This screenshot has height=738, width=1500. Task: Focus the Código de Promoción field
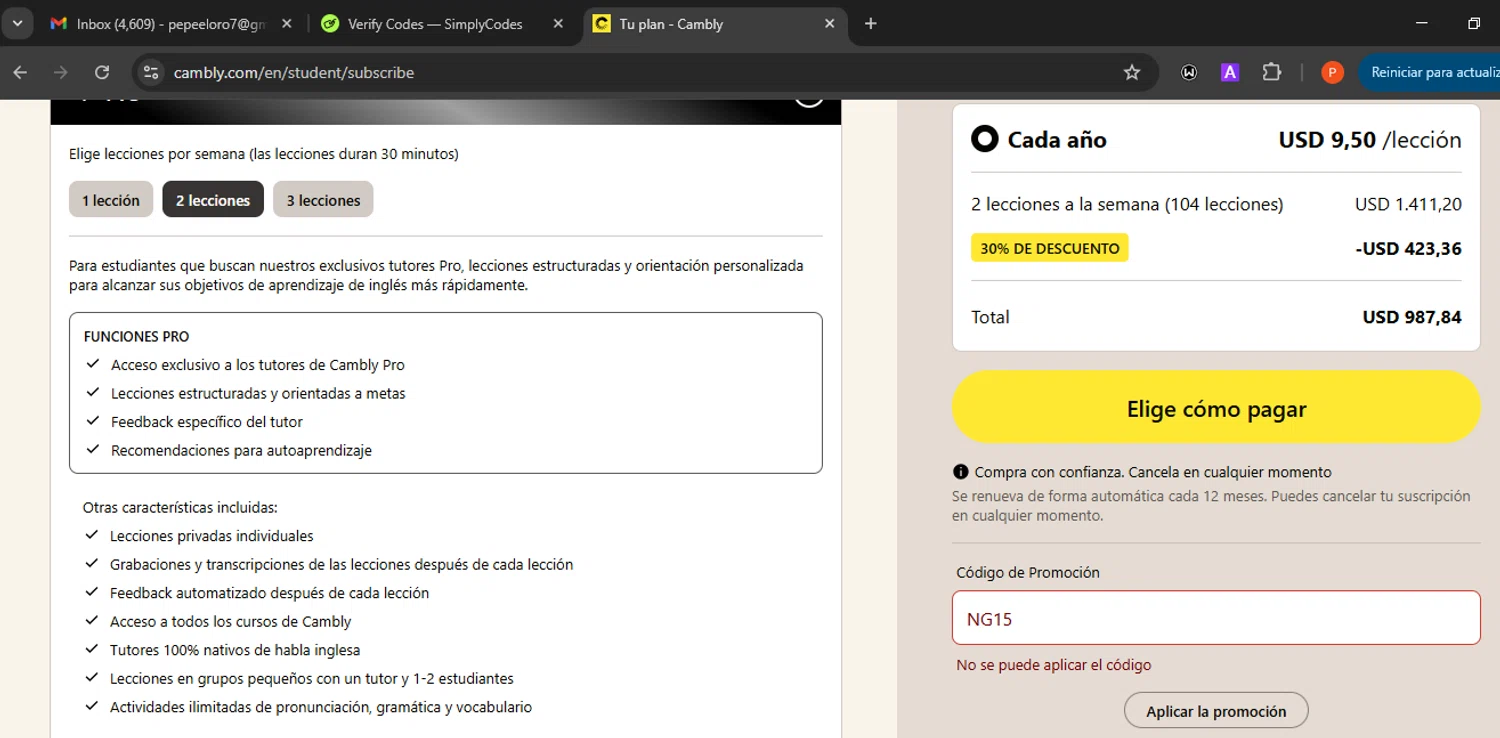coord(1216,618)
